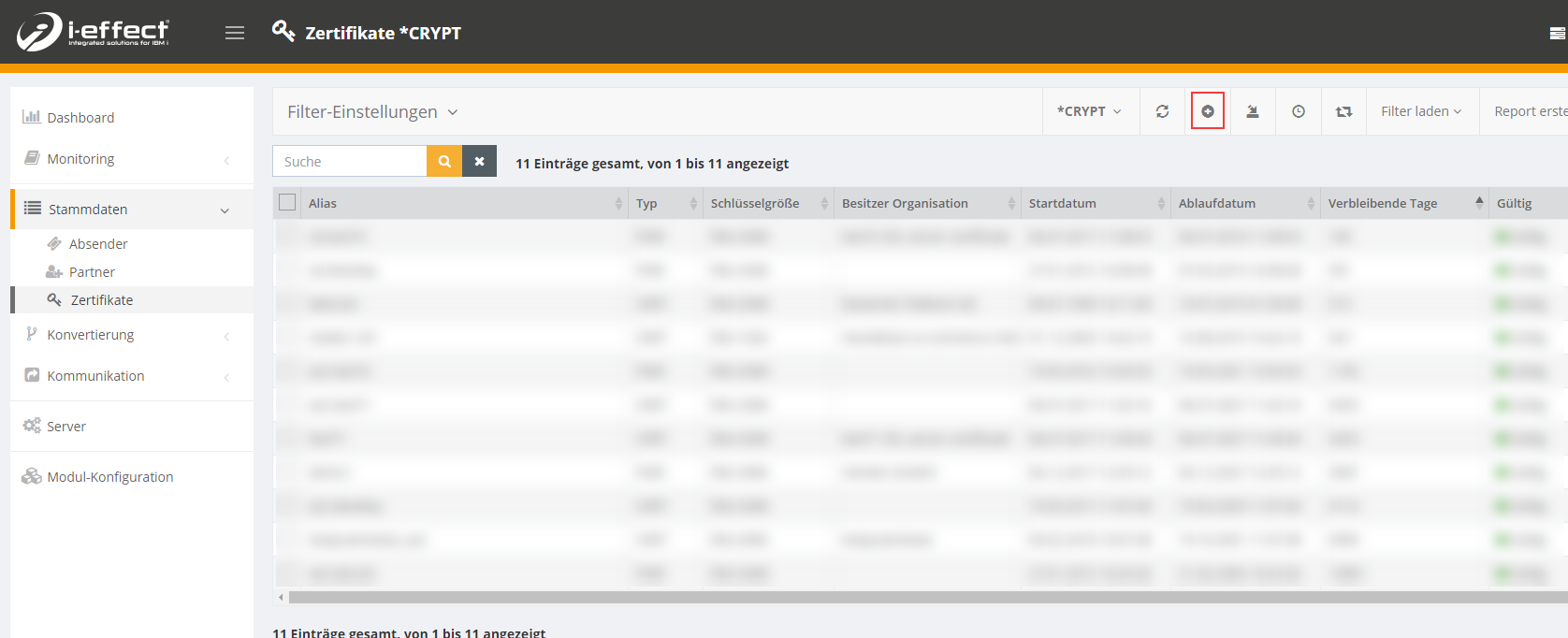Select Partner under Stammdaten

point(92,272)
